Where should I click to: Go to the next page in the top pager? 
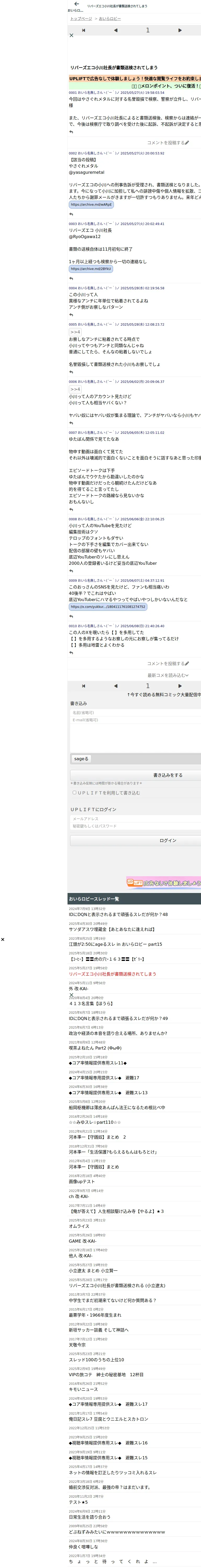click(x=180, y=30)
